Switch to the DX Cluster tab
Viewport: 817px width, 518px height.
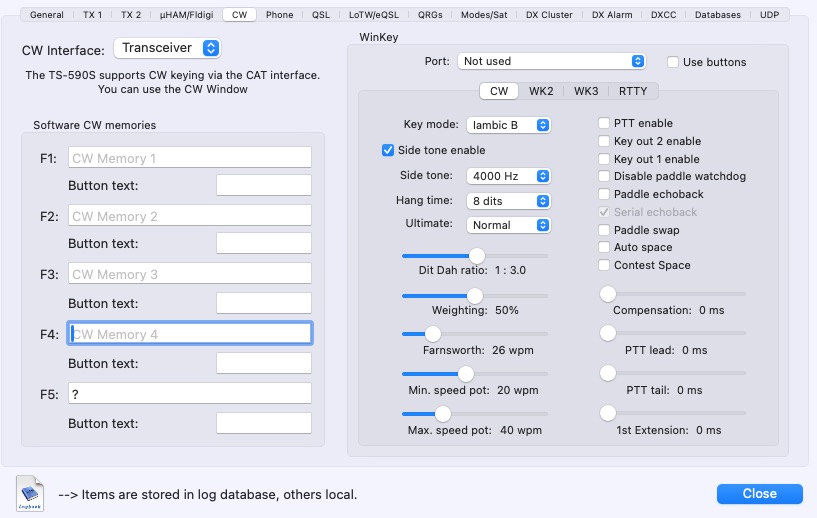tap(548, 15)
